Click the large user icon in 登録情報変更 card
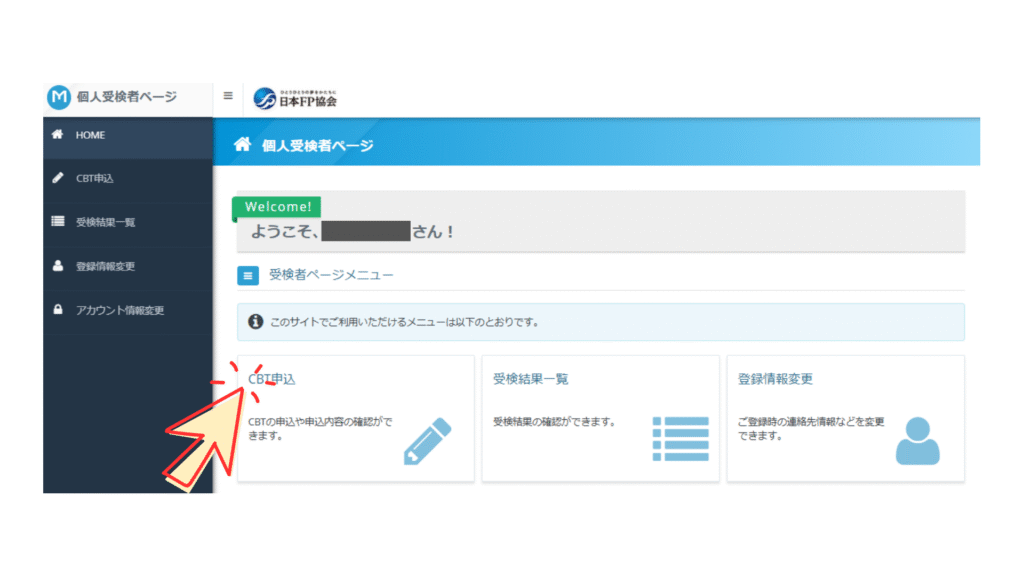 pyautogui.click(x=917, y=440)
